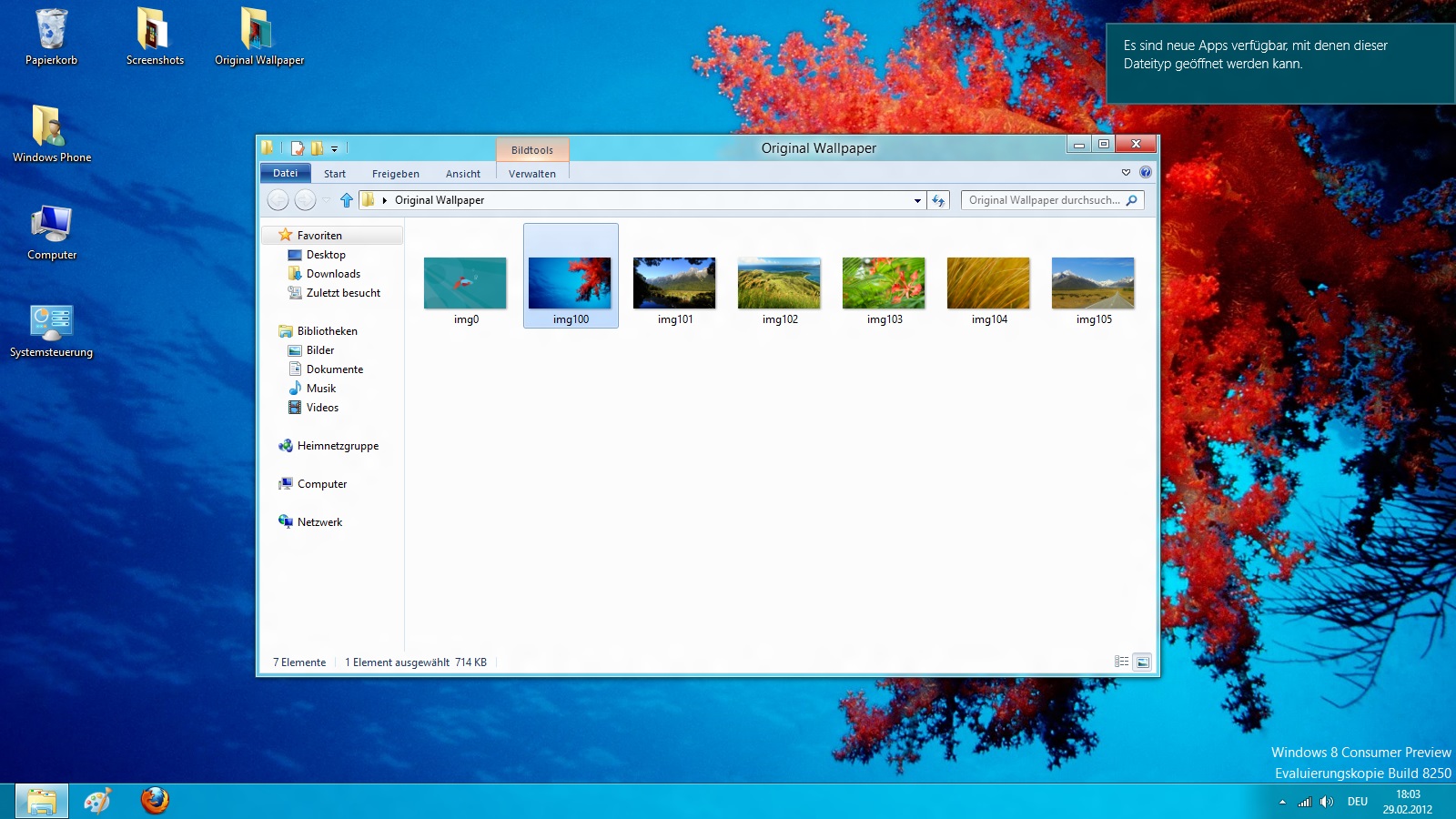Open the taskbar clock and date
Image resolution: width=1456 pixels, height=819 pixels.
pos(1408,802)
